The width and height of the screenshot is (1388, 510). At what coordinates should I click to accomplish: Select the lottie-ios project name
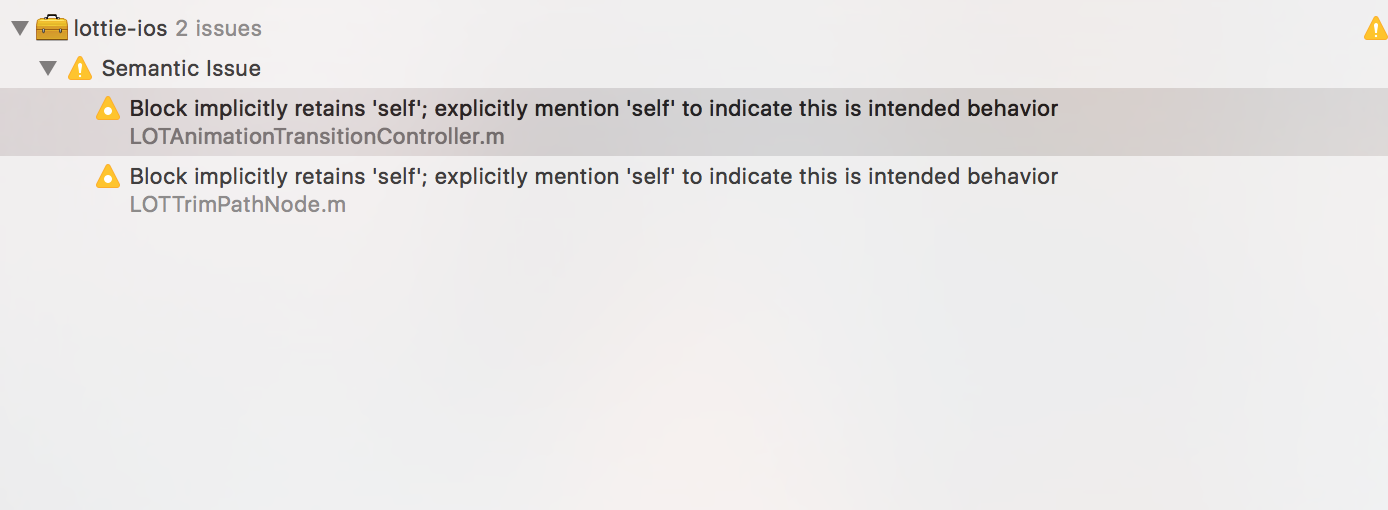pos(121,28)
